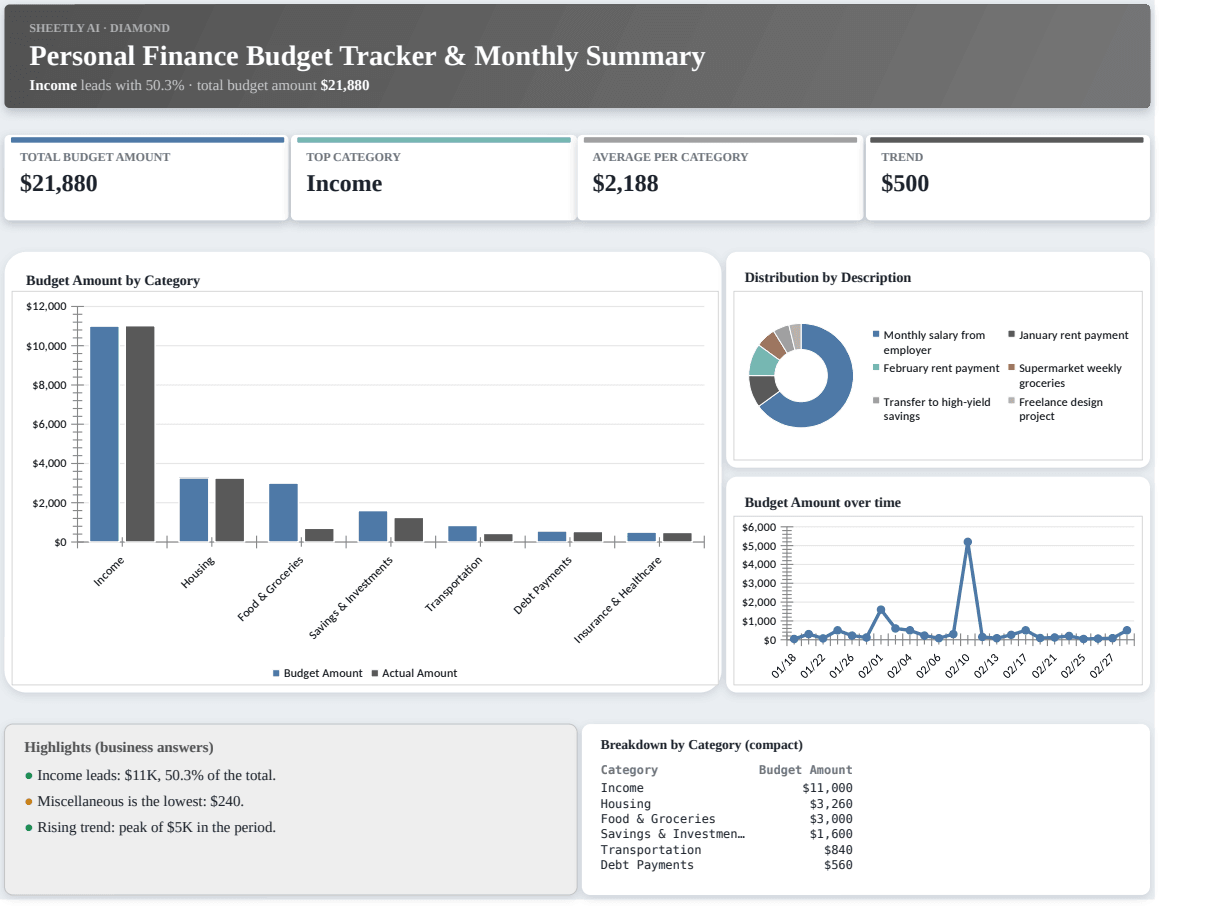Click the Budget Amount legend entry
Viewport: 1227px width, 922px height.
coord(318,673)
